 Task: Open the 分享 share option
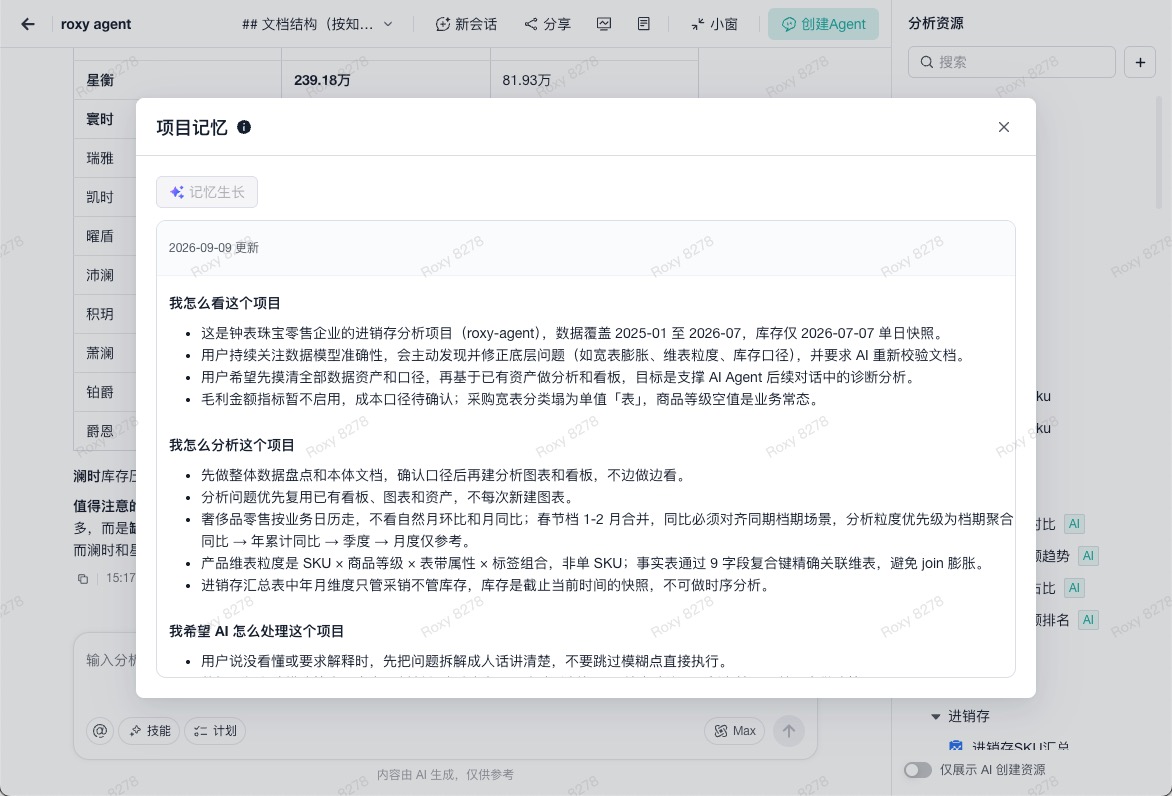(x=547, y=24)
